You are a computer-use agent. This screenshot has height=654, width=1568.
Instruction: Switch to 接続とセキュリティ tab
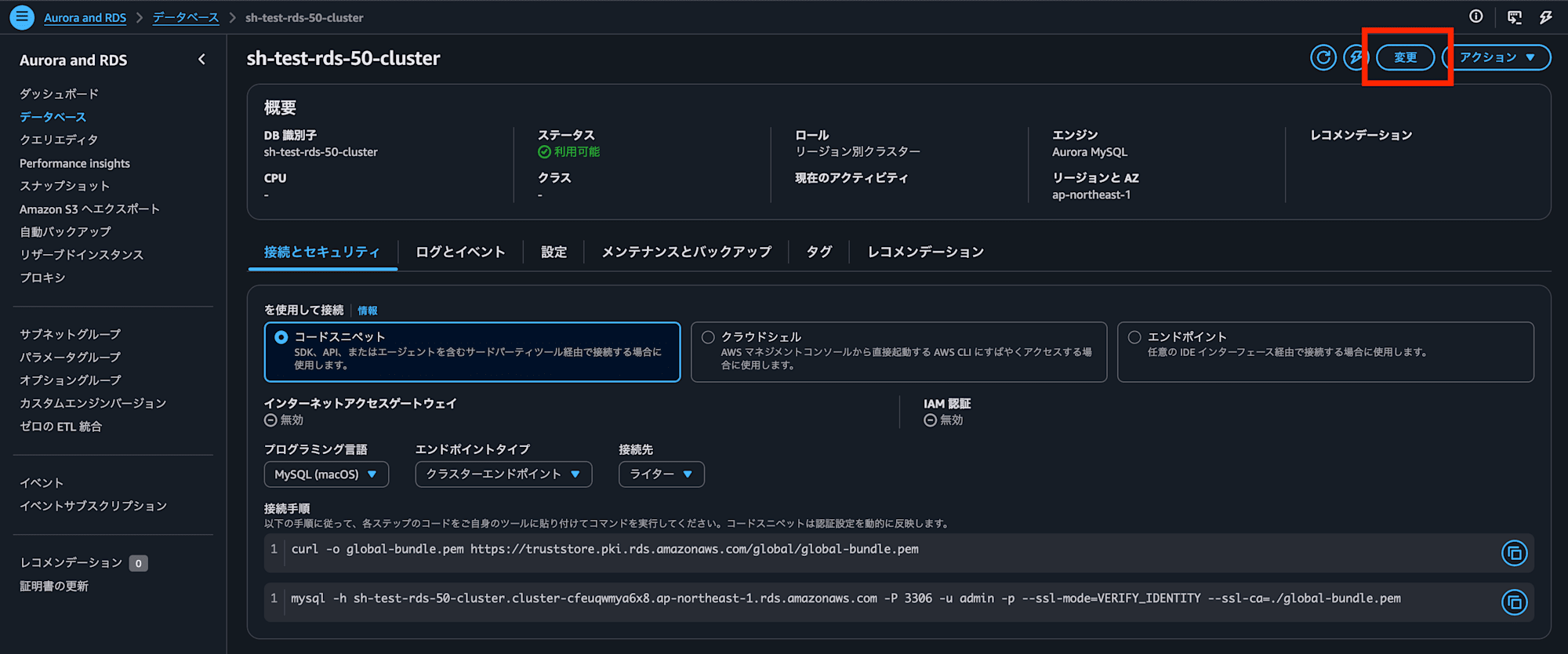click(x=322, y=252)
